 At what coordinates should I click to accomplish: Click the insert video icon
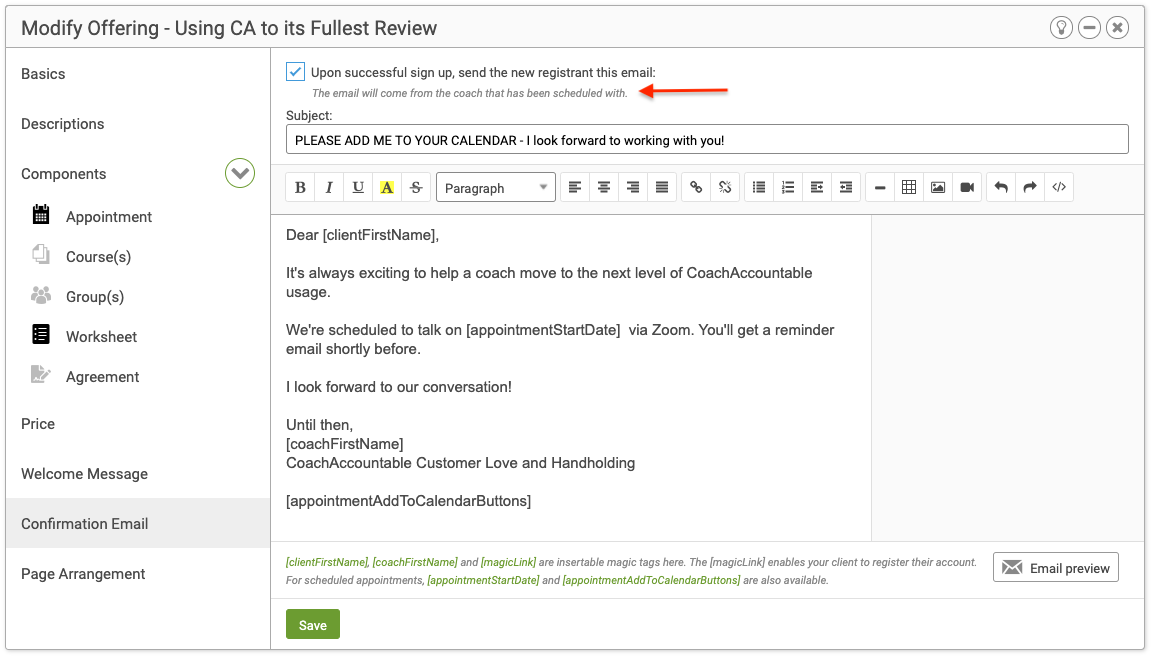967,188
